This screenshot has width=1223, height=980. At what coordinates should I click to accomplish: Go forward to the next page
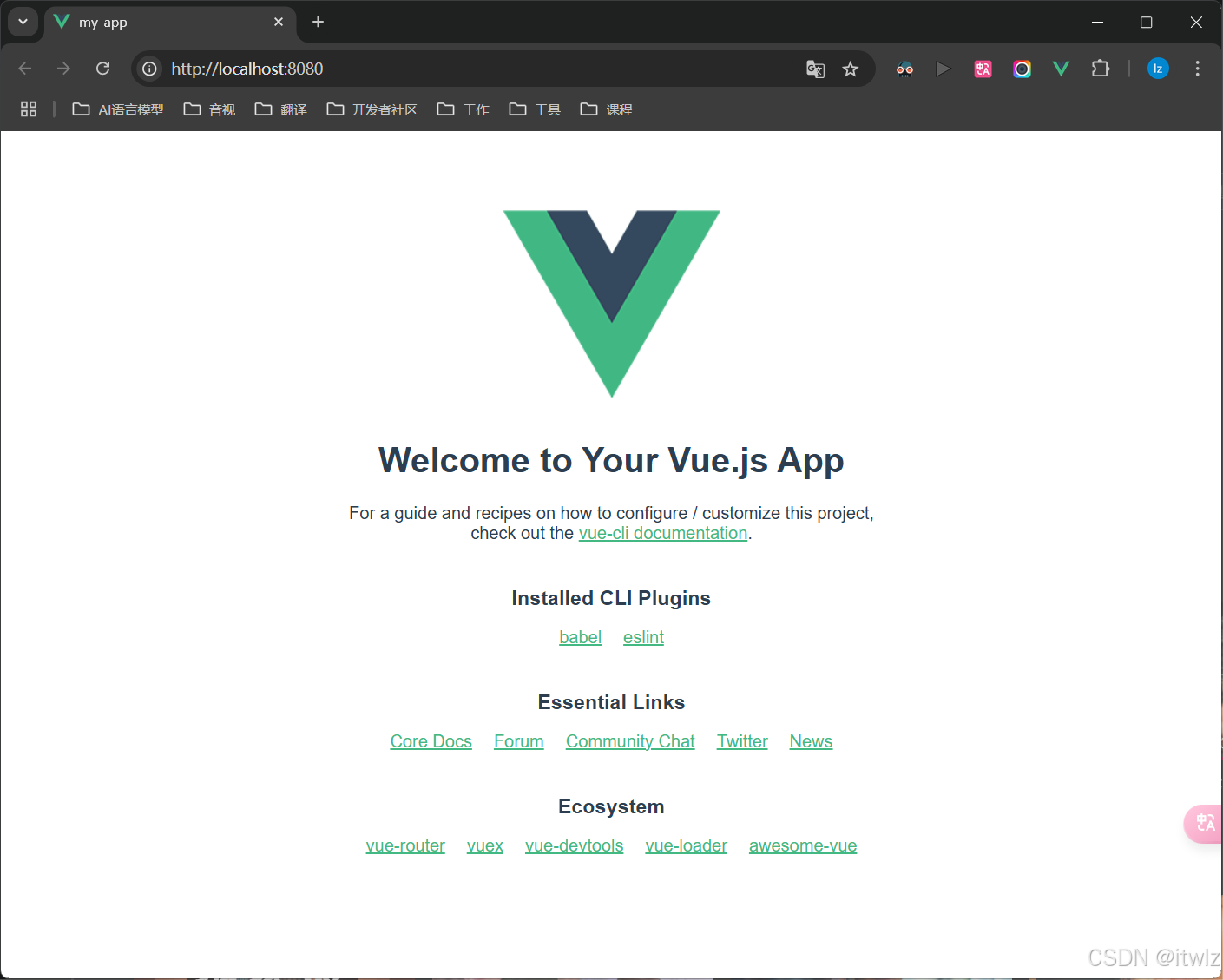(63, 69)
